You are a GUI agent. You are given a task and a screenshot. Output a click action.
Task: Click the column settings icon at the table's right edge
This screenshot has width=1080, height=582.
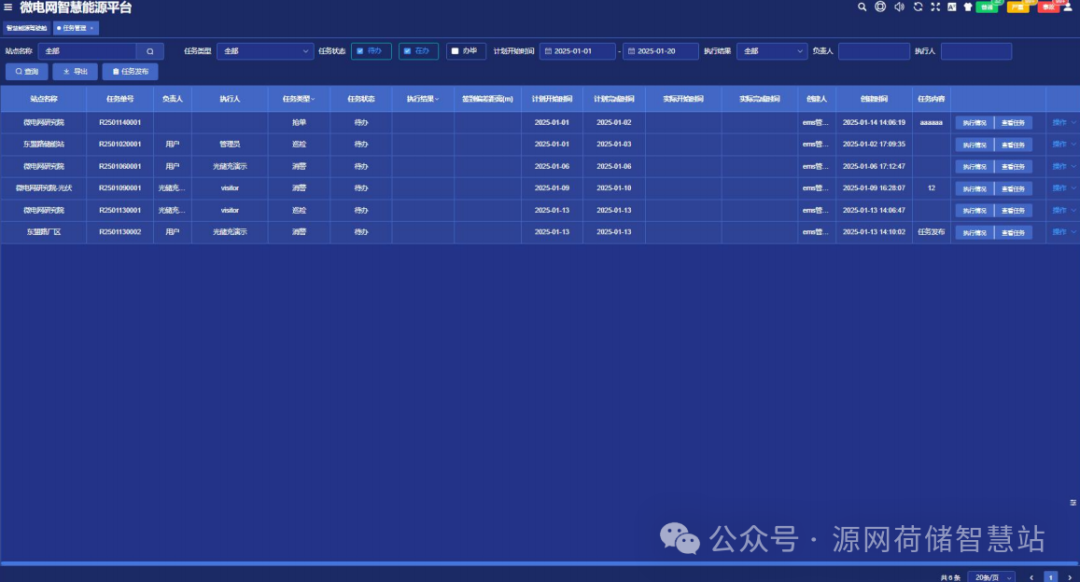(1072, 503)
